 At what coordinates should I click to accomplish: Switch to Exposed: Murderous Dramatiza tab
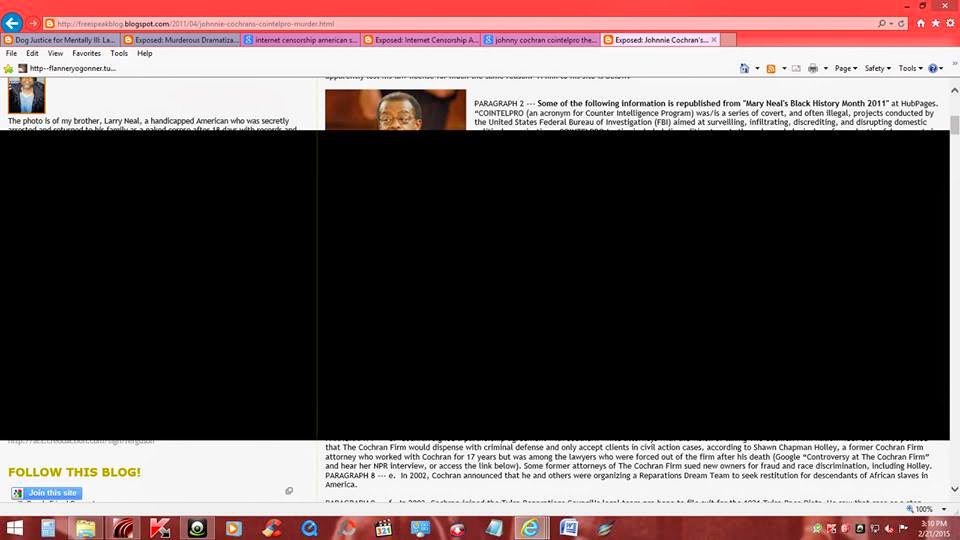coord(180,40)
